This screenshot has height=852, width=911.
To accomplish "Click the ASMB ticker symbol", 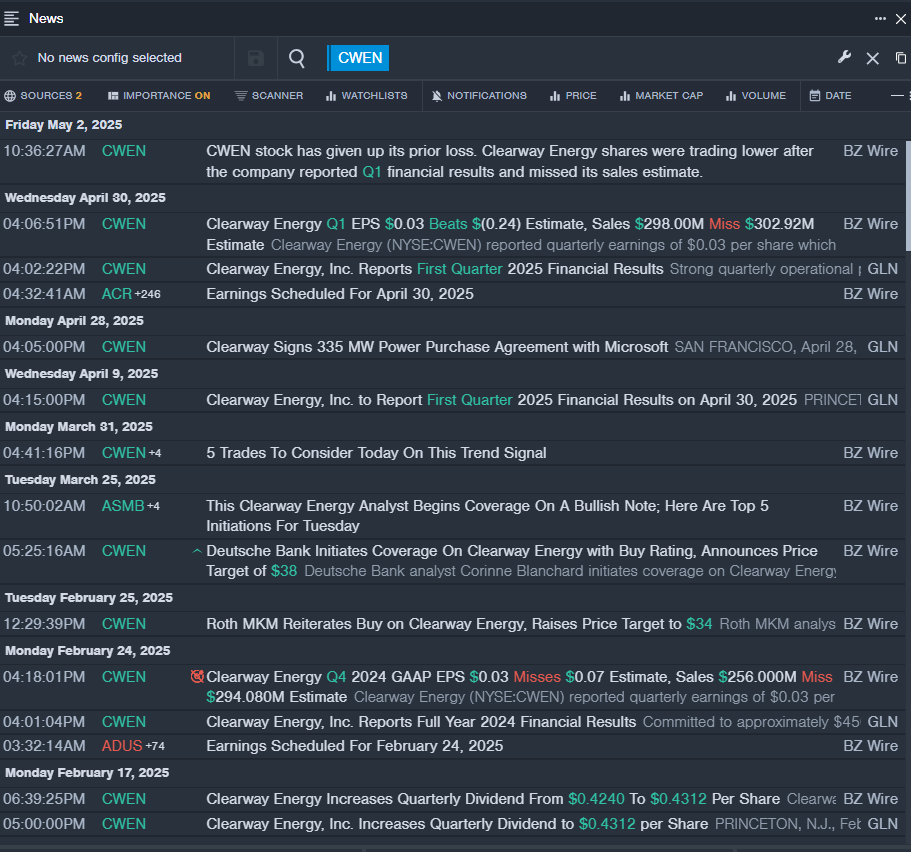I will click(x=123, y=506).
